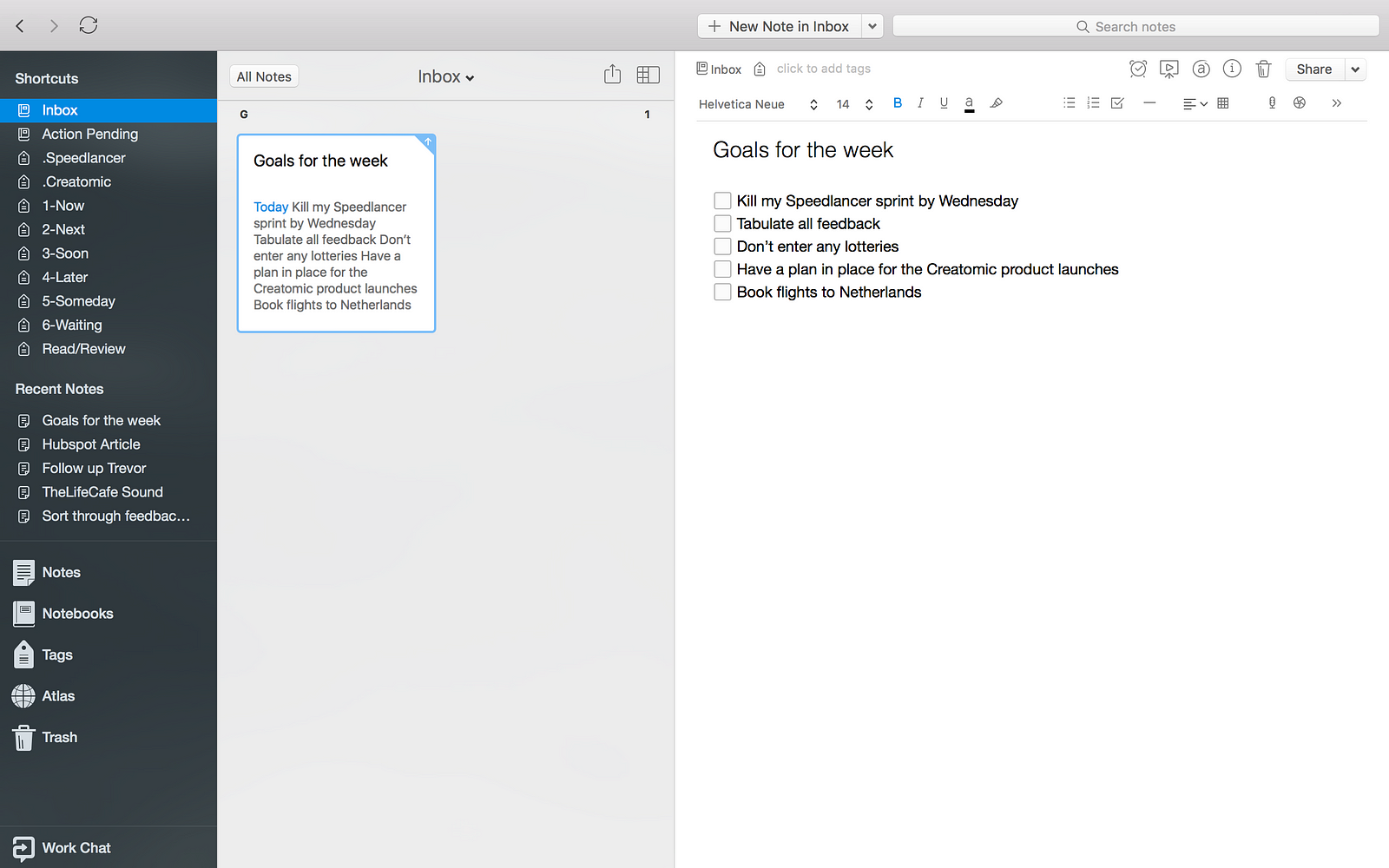This screenshot has width=1389, height=868.
Task: Click the tag icon beside add tags
Action: [760, 69]
